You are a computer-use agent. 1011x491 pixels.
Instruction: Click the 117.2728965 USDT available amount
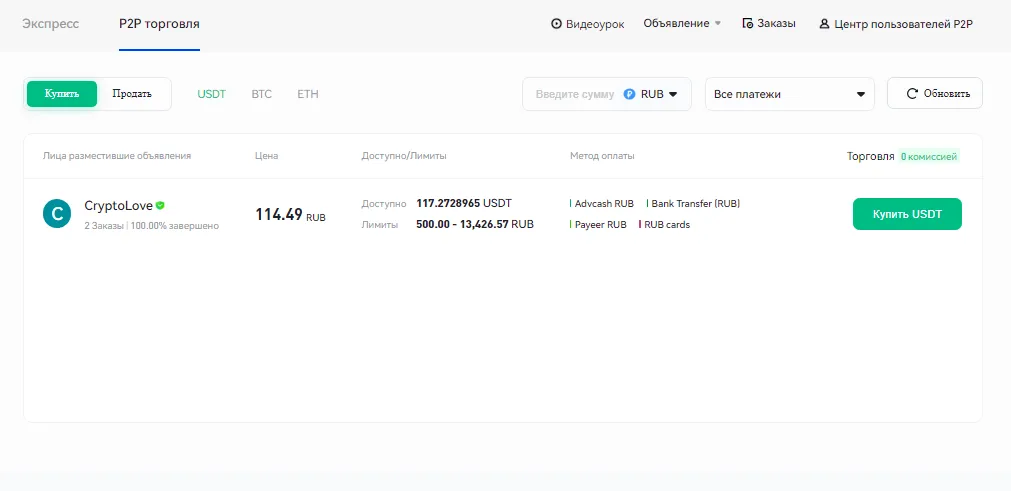point(464,204)
